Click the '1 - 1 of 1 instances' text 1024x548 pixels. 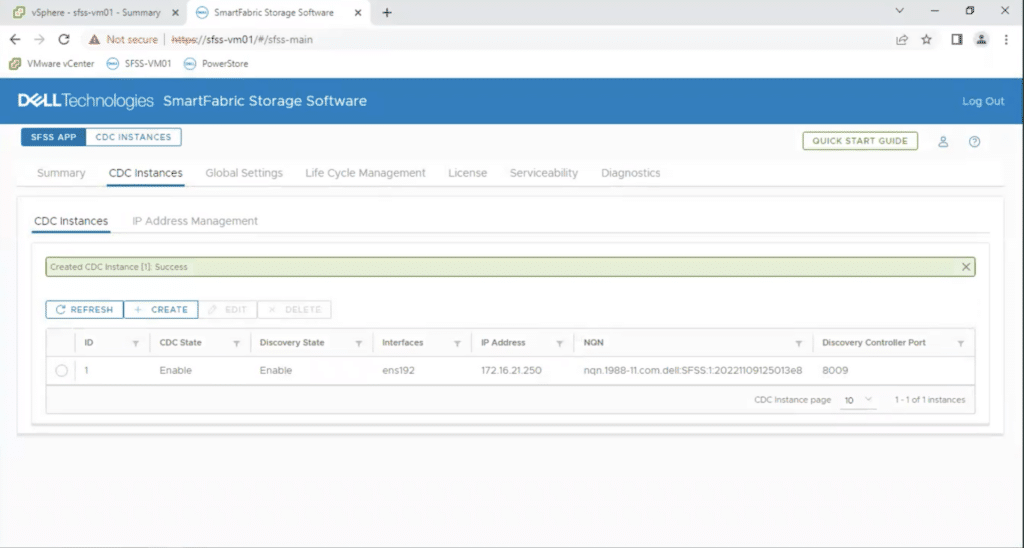930,400
